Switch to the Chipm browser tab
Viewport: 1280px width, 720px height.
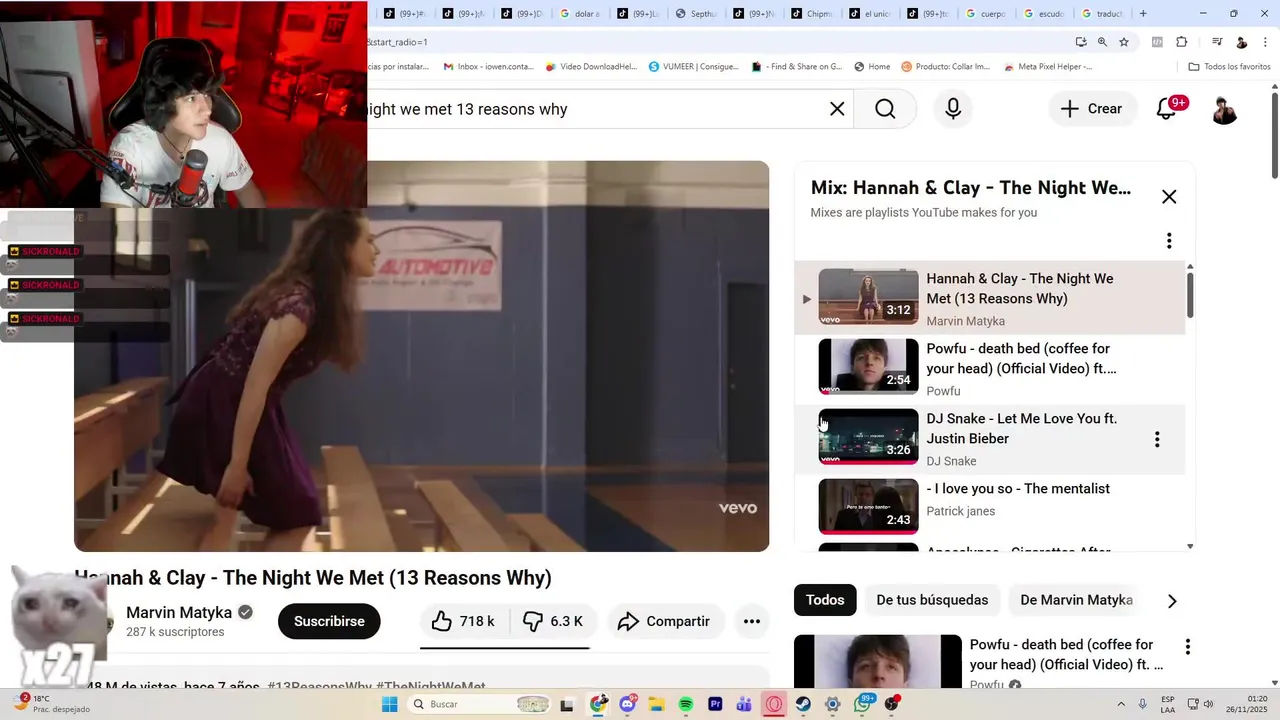coord(811,14)
